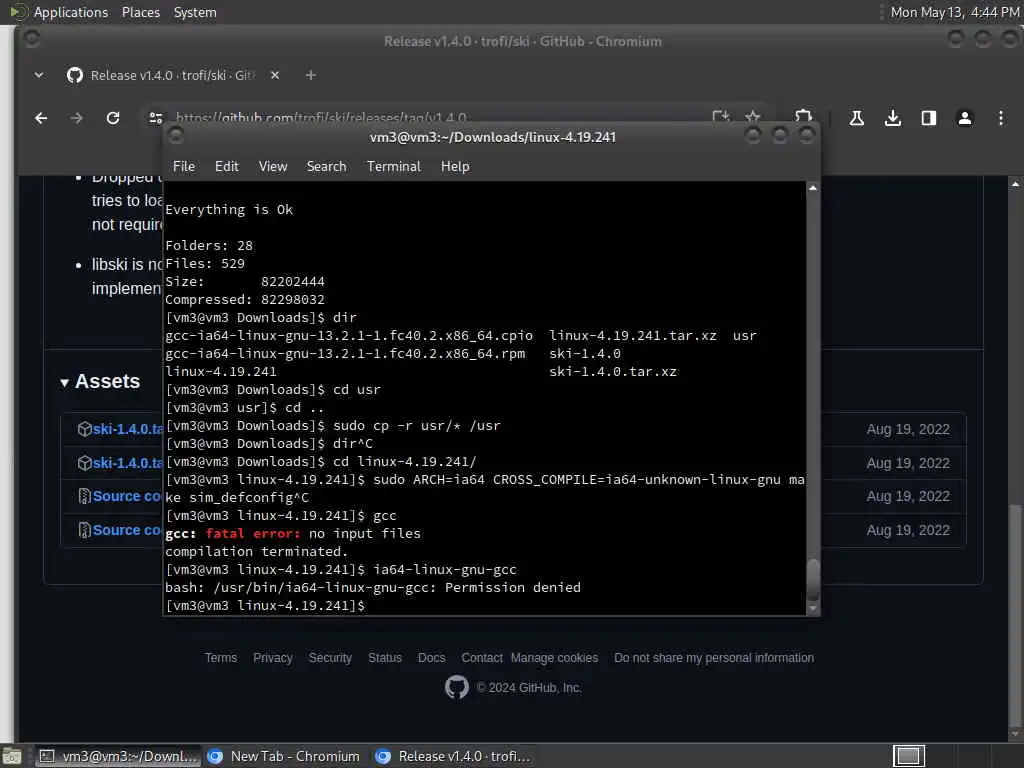Open the System menu
This screenshot has height=768, width=1024.
195,12
